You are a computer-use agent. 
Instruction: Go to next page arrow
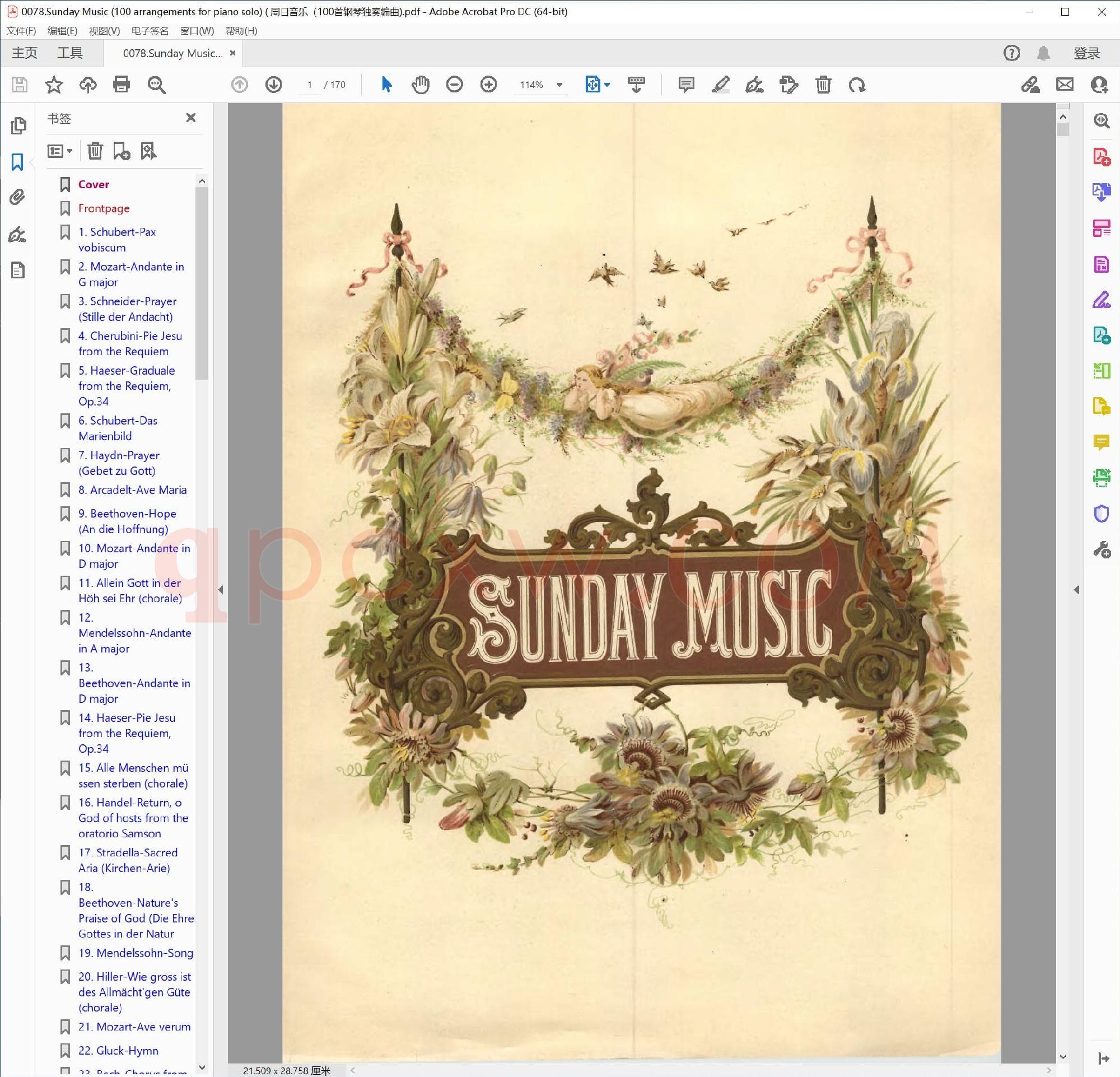click(274, 85)
